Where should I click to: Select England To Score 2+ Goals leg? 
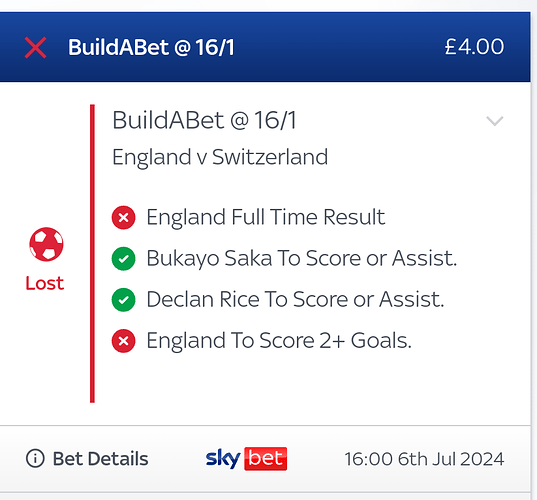coord(279,340)
